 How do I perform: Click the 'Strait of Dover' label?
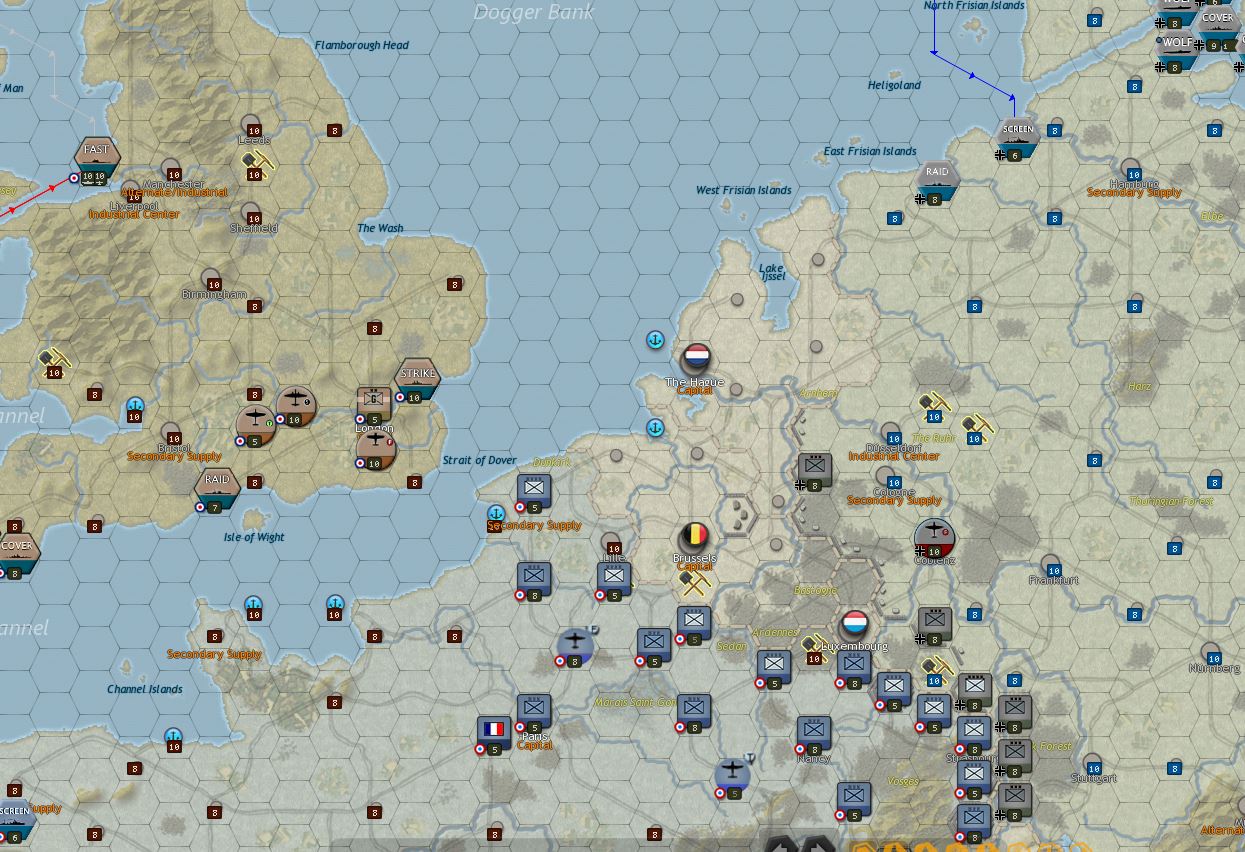click(x=479, y=460)
